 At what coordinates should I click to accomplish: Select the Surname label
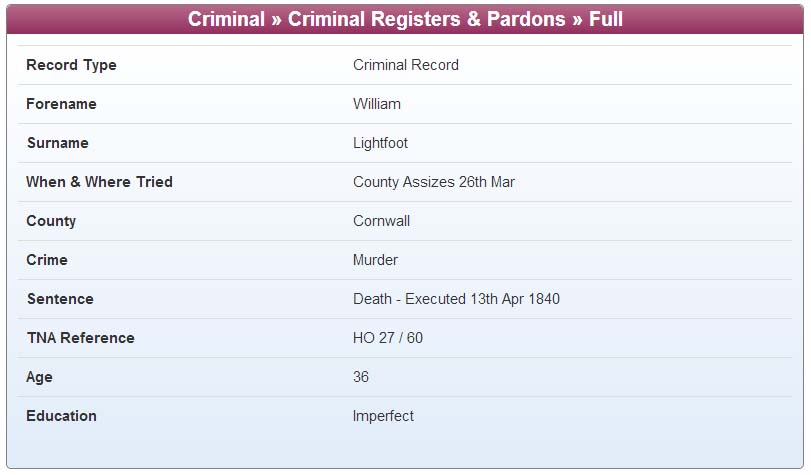58,143
